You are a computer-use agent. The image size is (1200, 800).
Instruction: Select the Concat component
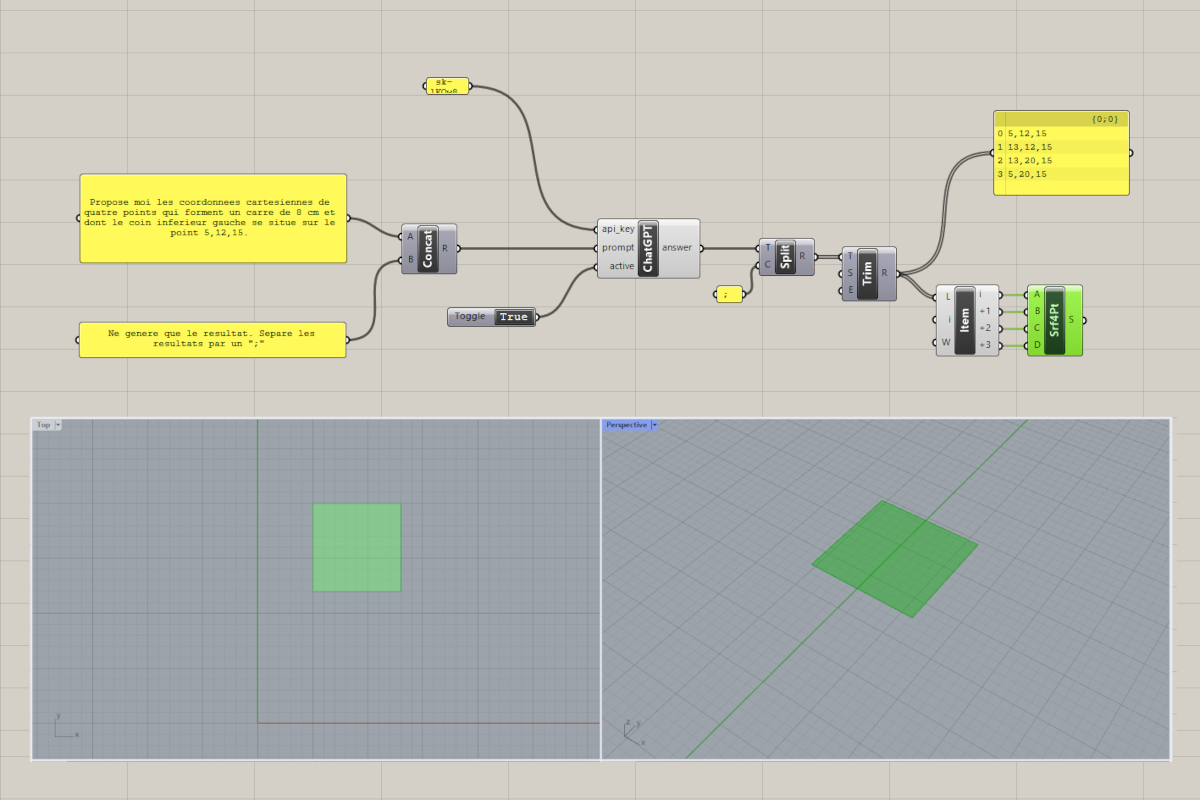pos(429,248)
